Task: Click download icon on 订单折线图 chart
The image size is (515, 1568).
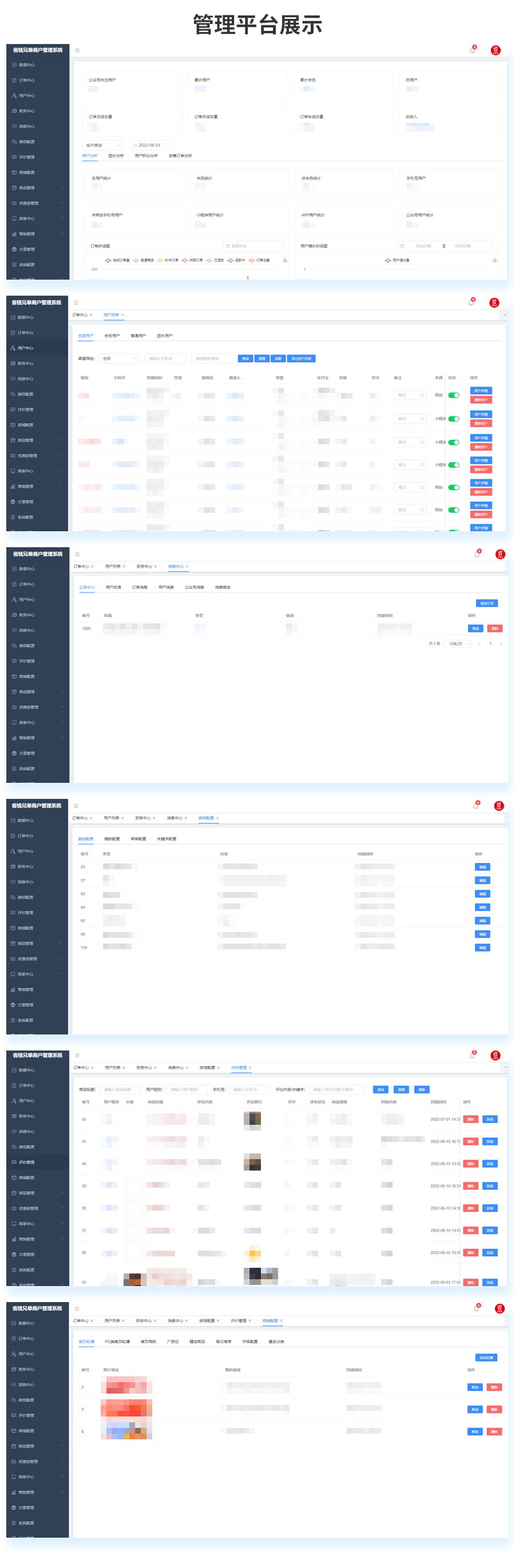Action: (x=285, y=260)
